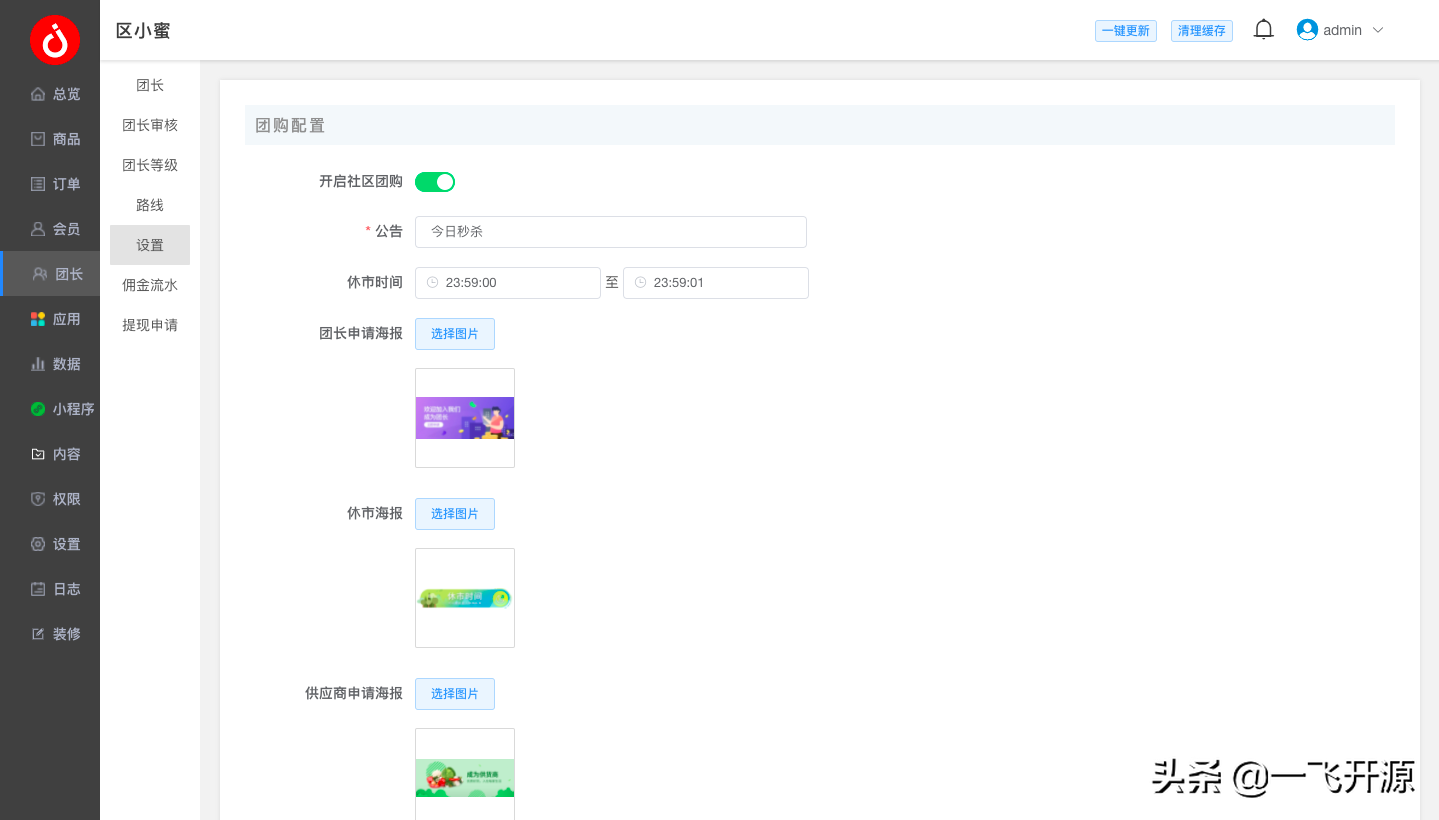Click the 一键更新 button
Screen dimensions: 1439x820
point(1126,31)
